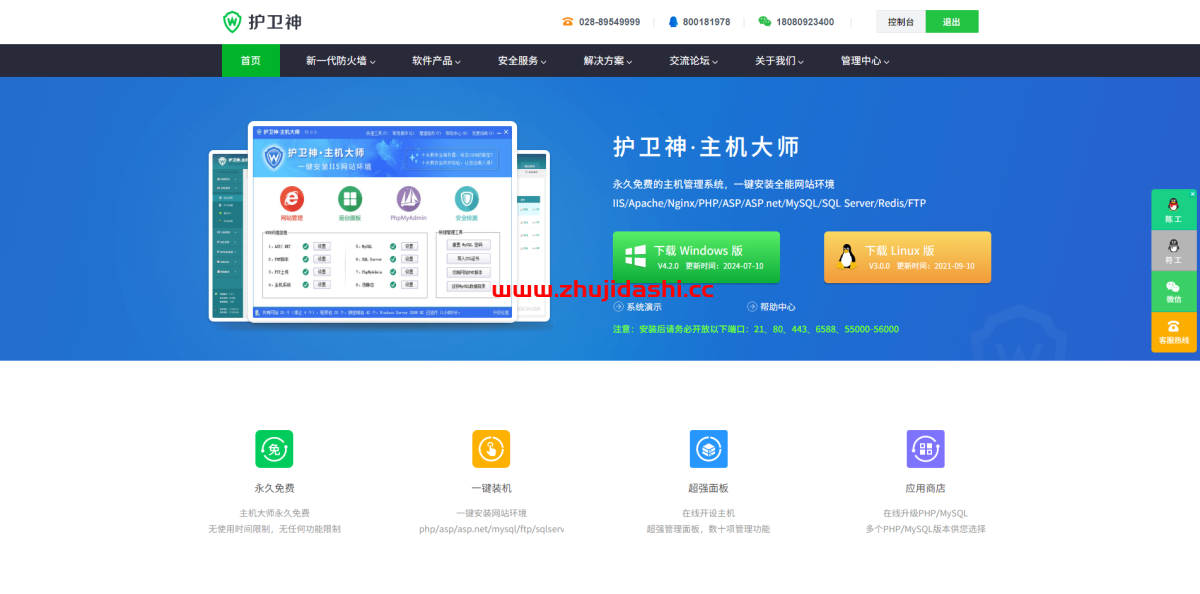Expand the 软件产品 menu

point(437,61)
